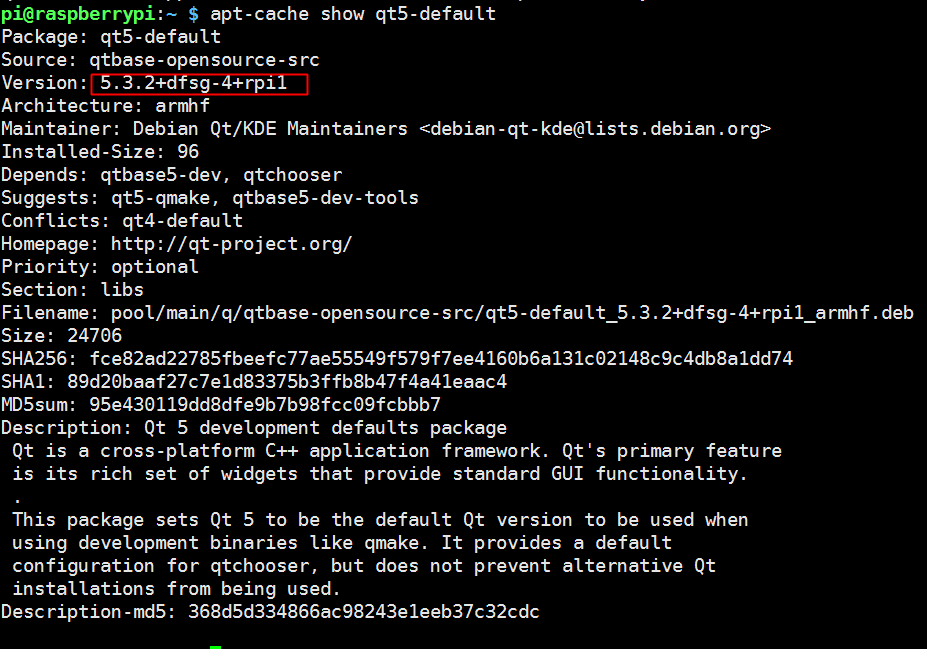Click the Installed-Size value 96

pos(188,152)
